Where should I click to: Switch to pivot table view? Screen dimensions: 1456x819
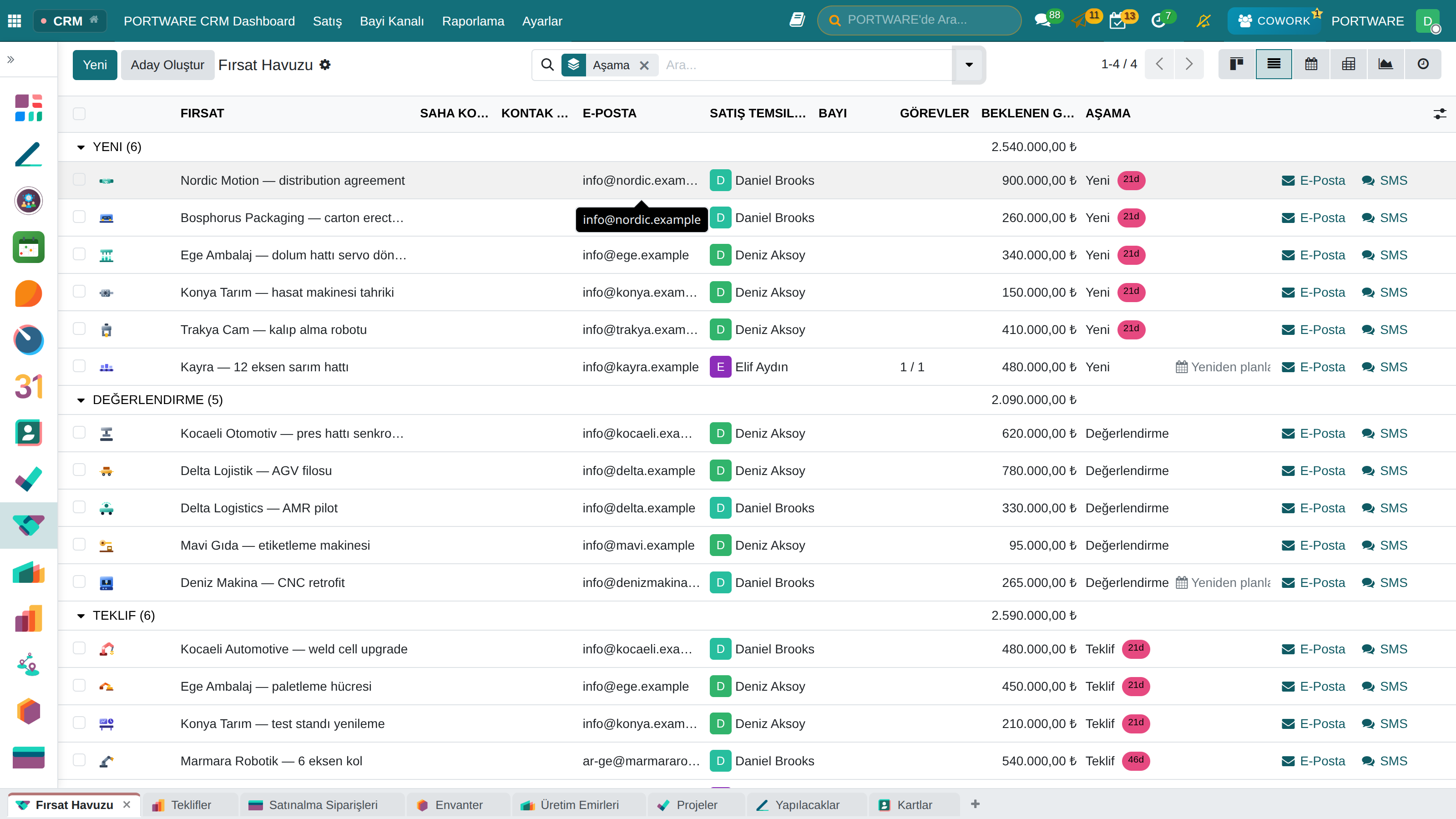[1348, 65]
